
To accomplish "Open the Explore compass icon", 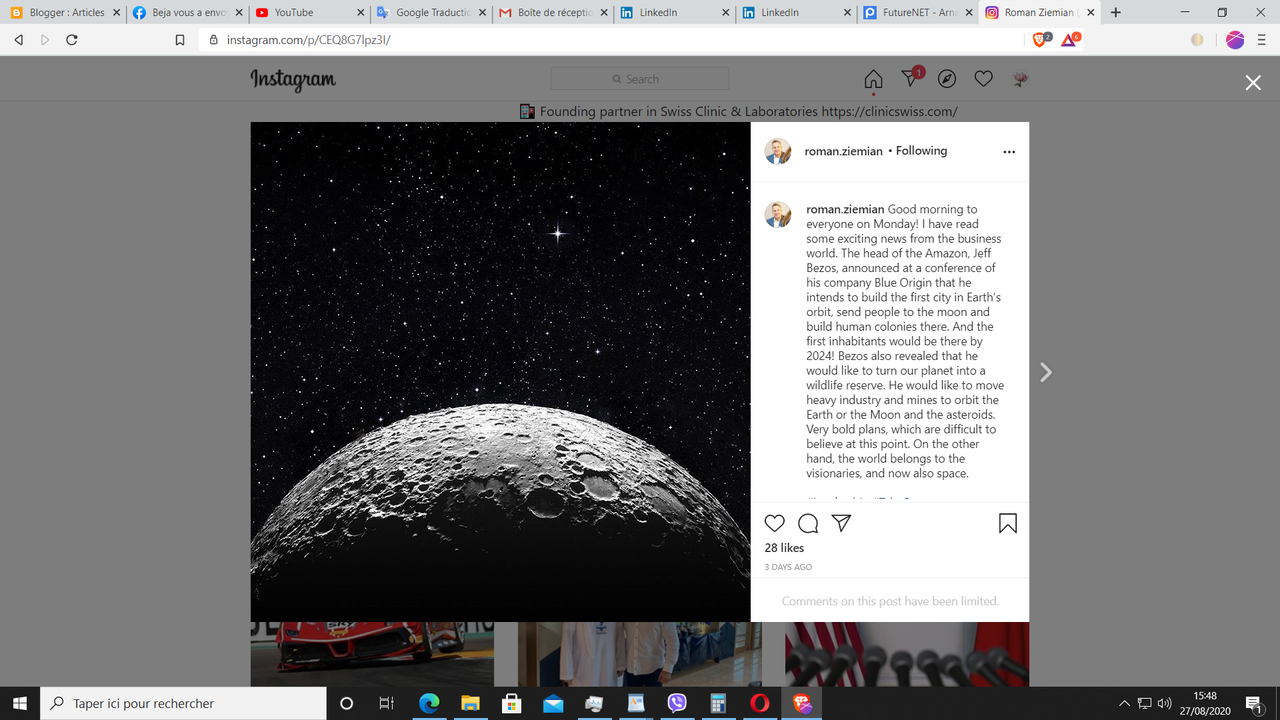I will click(x=947, y=79).
